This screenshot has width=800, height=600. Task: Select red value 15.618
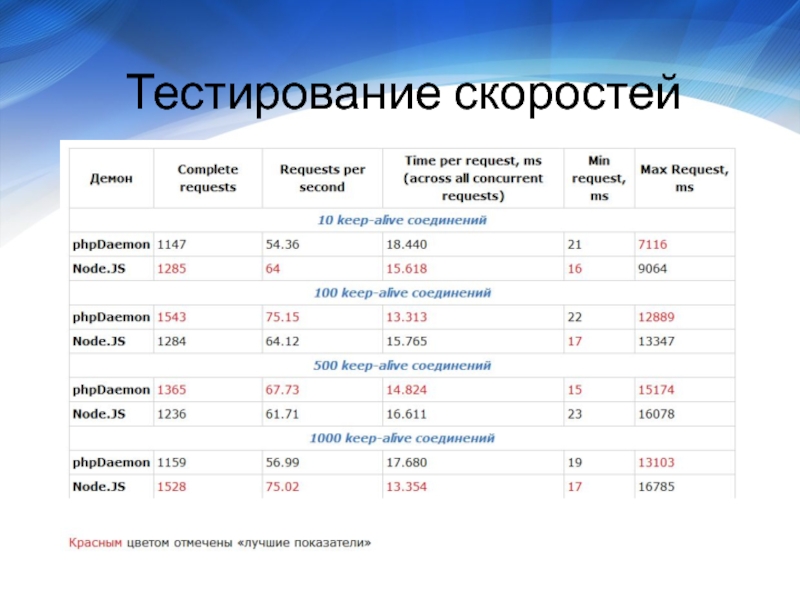[x=406, y=269]
